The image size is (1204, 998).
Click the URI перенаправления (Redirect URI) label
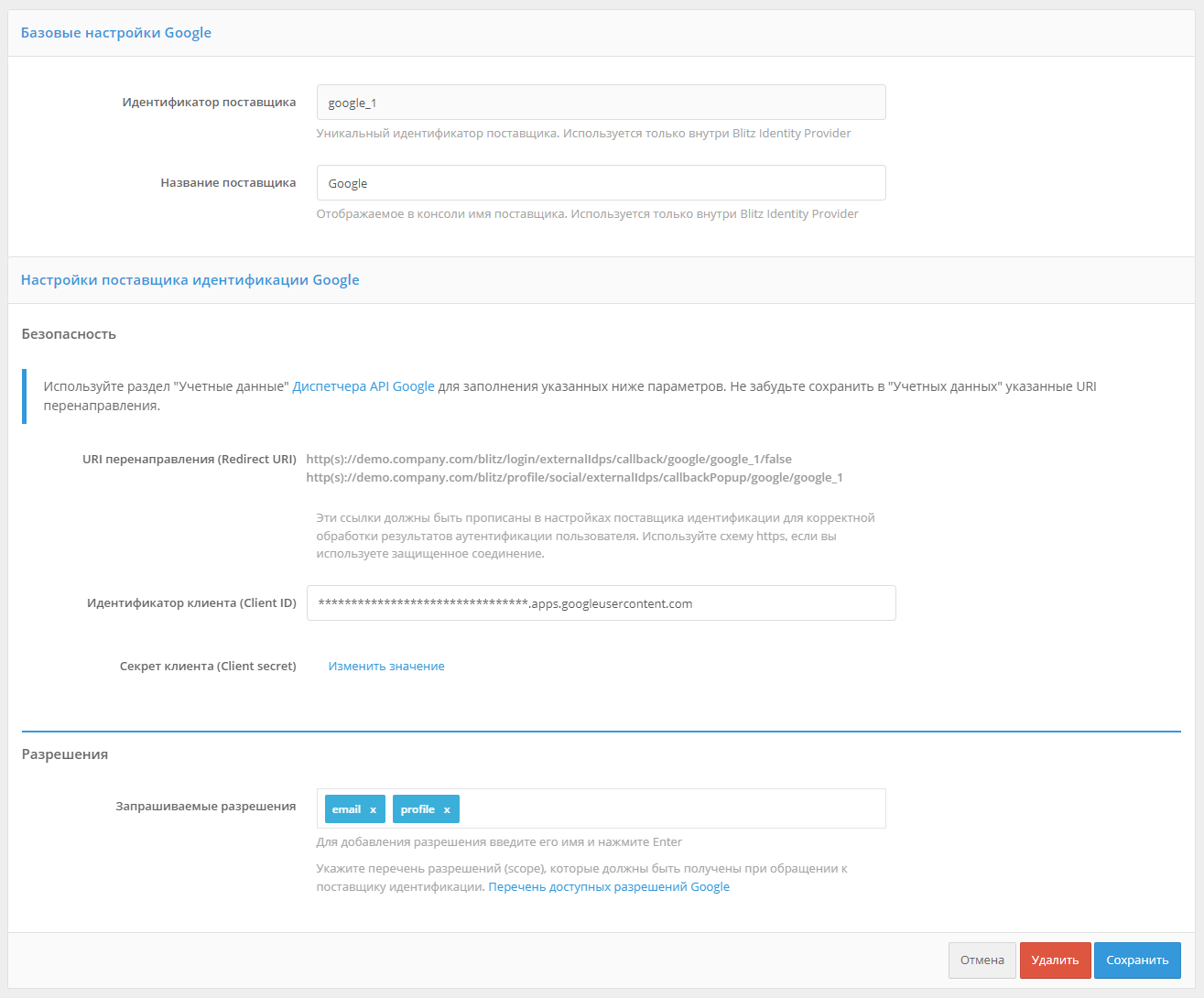point(190,460)
